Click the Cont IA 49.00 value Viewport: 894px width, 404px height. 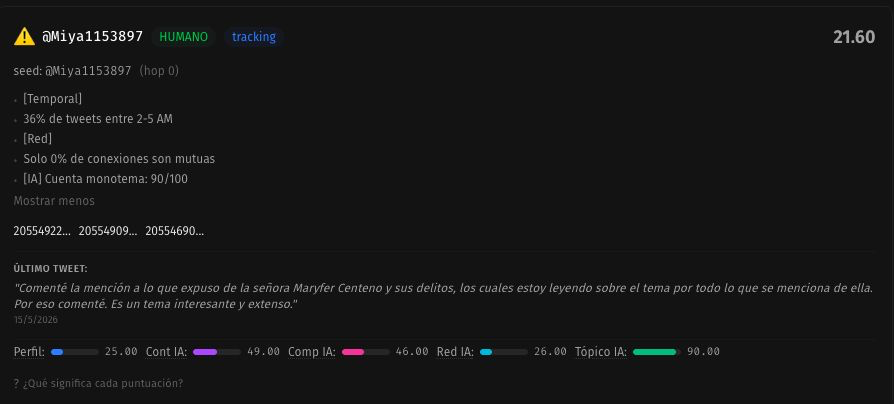tap(263, 352)
